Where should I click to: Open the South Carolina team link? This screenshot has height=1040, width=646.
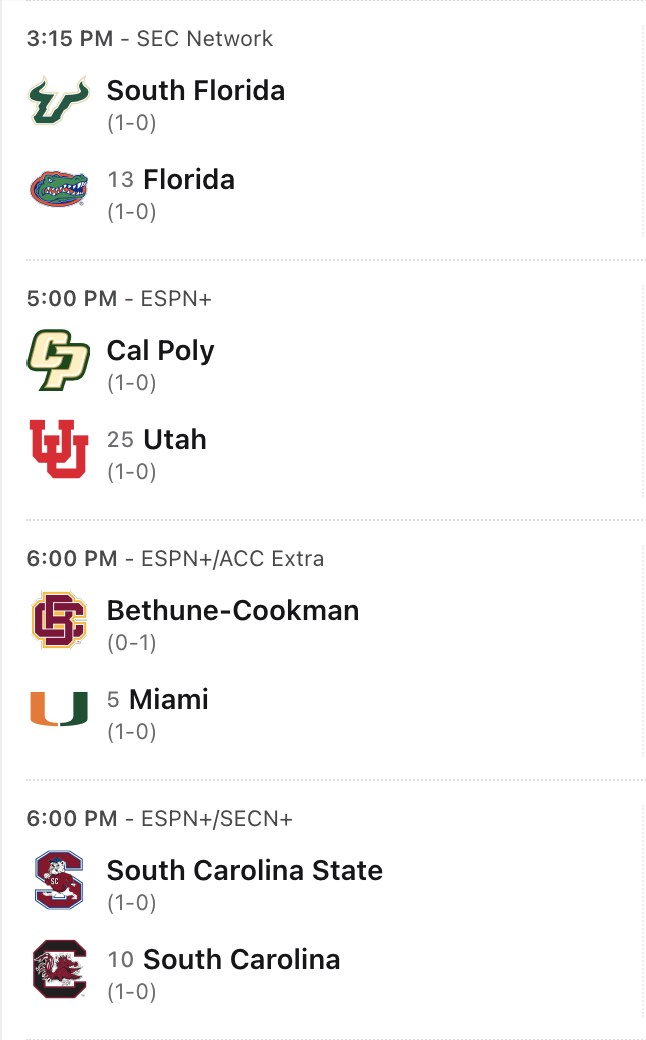(x=242, y=960)
